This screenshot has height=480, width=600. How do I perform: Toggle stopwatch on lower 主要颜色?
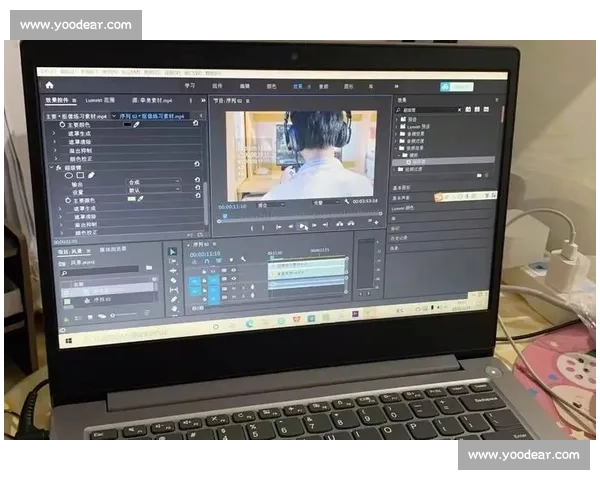click(68, 200)
